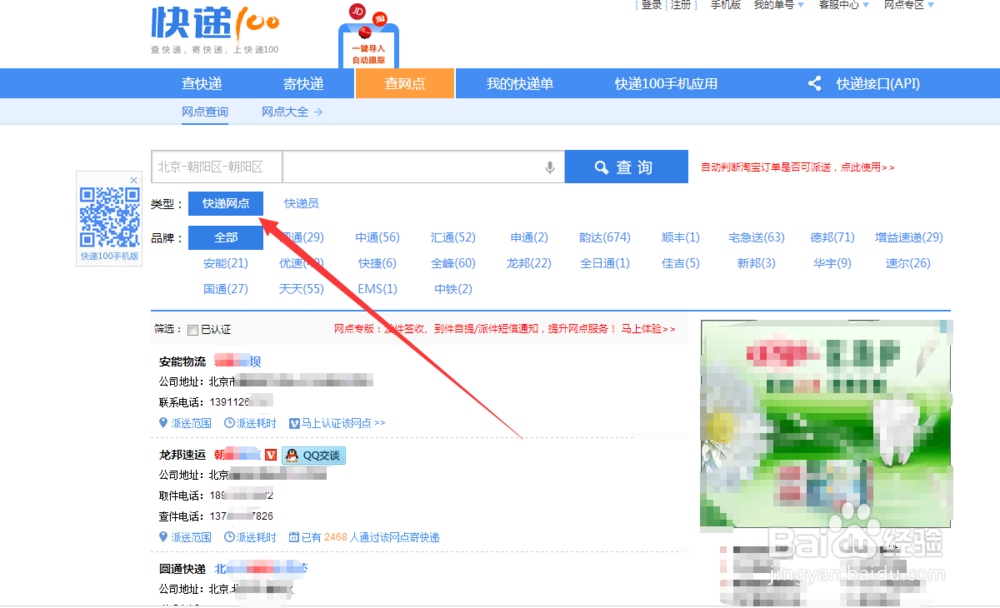Click the red 自动判断淘宝订单 link

[797, 167]
